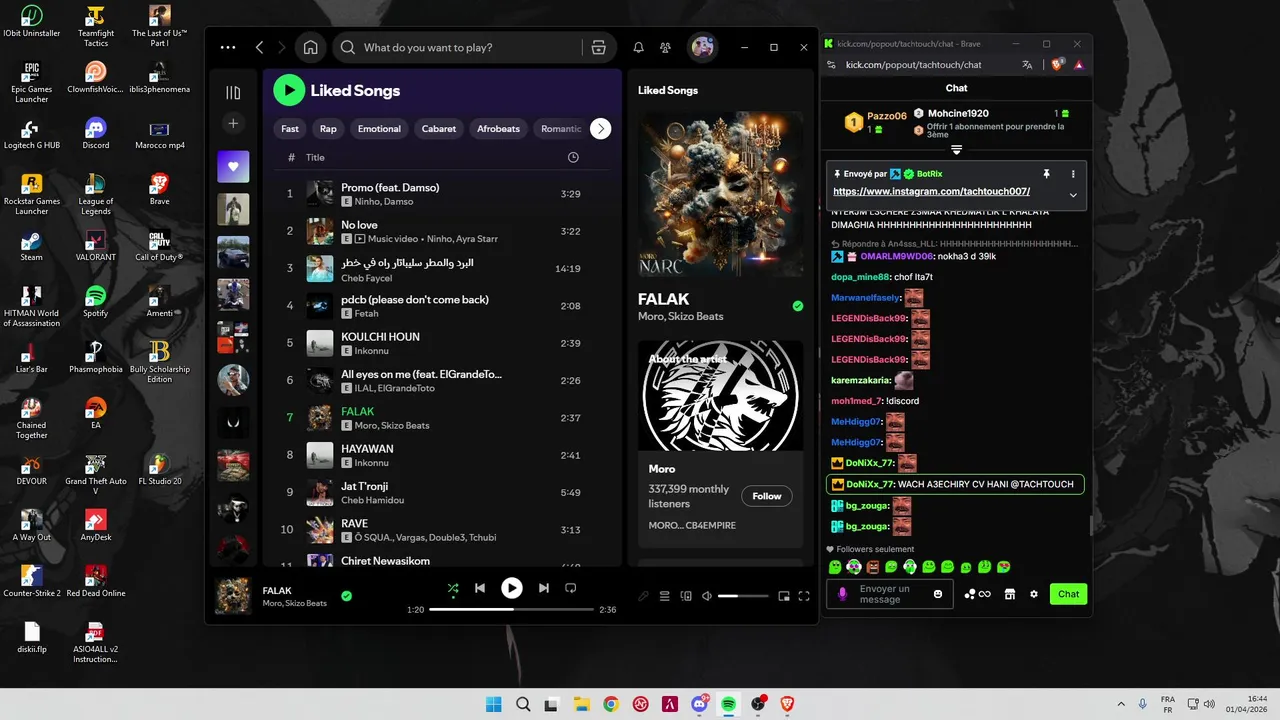Open the Spotify queue view
This screenshot has height=720, width=1280.
665,596
